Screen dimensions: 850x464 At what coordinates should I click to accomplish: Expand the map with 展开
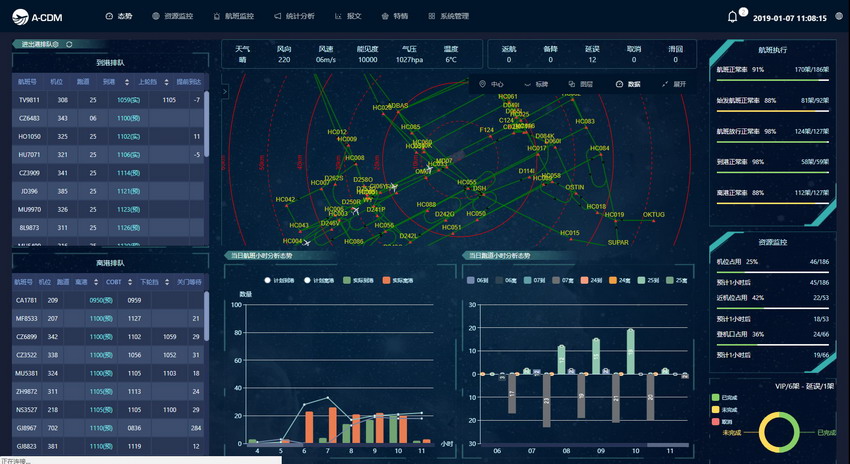point(674,84)
